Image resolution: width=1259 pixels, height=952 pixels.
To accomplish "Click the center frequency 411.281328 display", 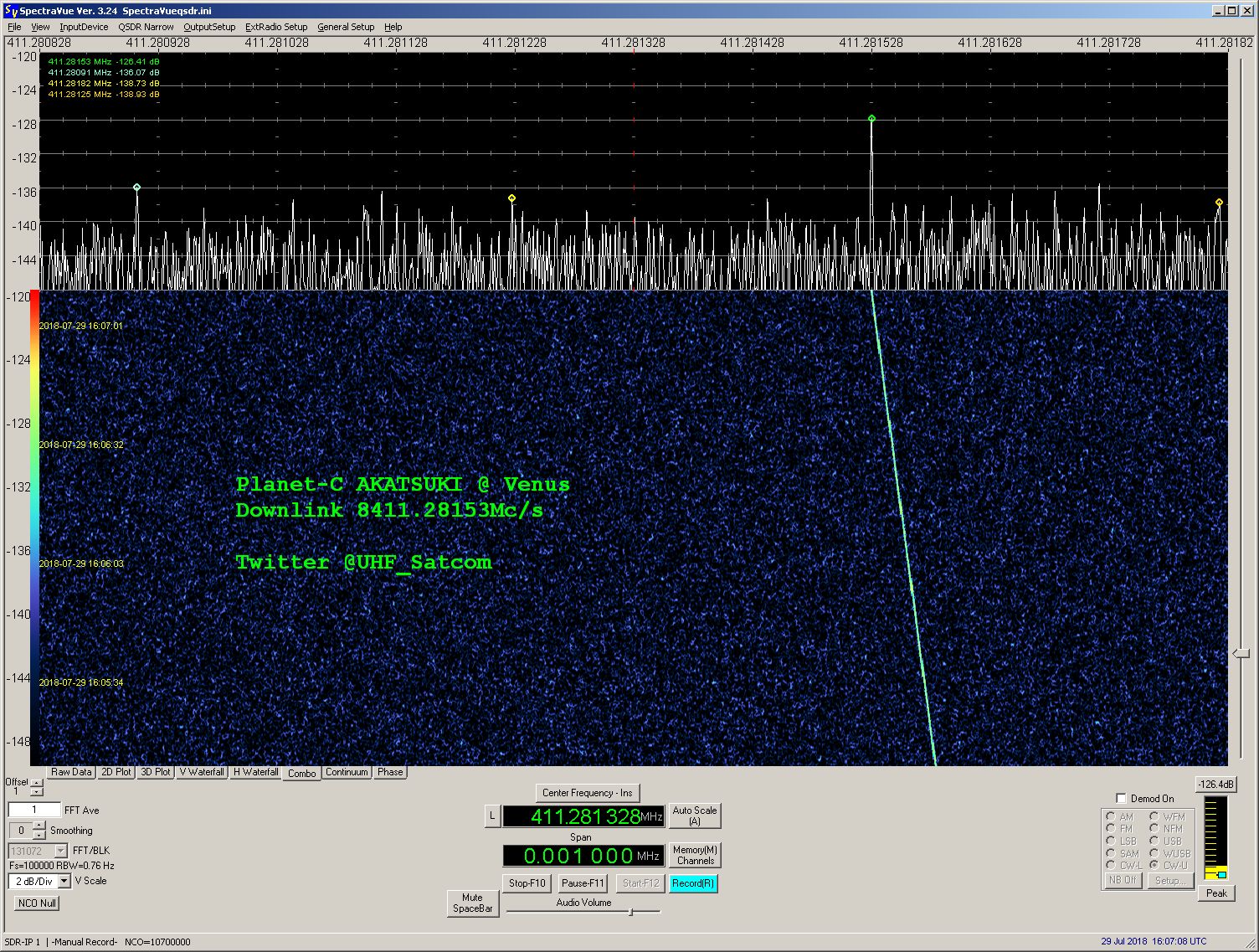I will 583,816.
